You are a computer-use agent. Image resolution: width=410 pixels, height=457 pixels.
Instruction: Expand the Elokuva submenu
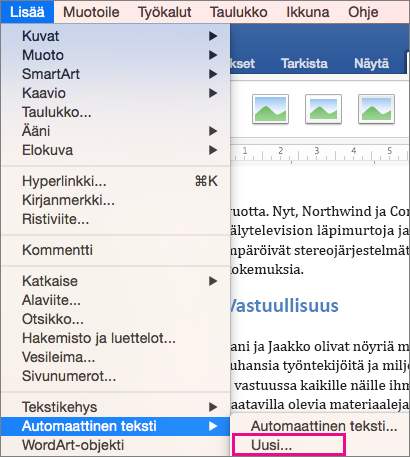(115, 150)
